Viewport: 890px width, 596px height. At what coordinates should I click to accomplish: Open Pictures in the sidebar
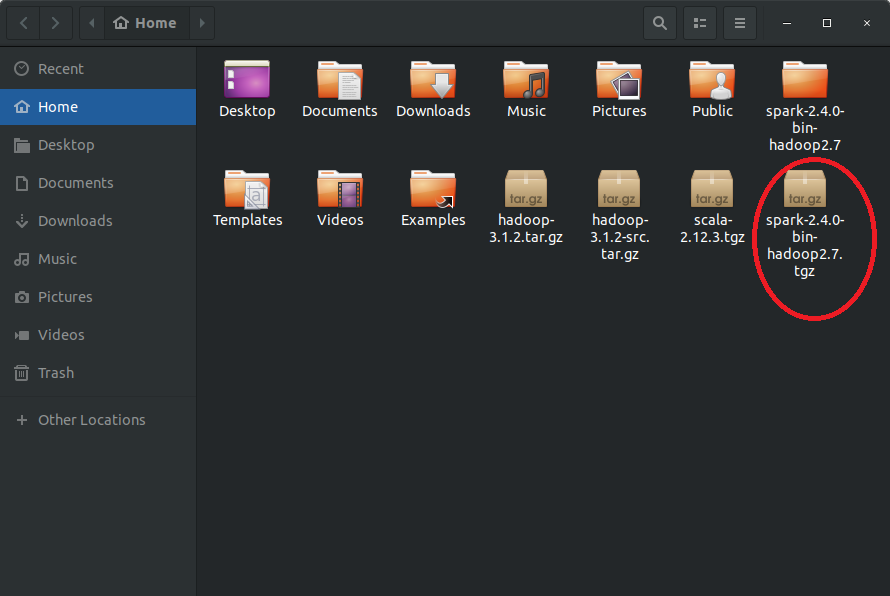[x=98, y=297]
